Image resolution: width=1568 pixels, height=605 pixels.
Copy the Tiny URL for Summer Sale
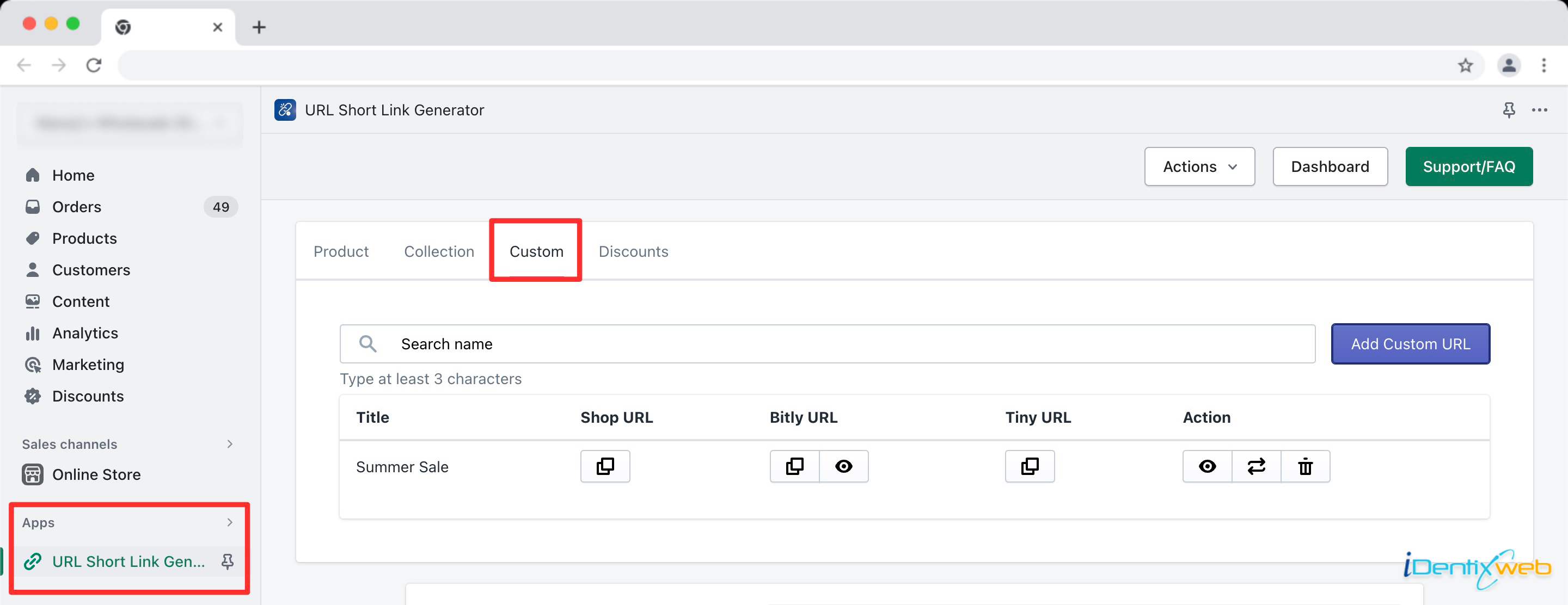point(1030,466)
